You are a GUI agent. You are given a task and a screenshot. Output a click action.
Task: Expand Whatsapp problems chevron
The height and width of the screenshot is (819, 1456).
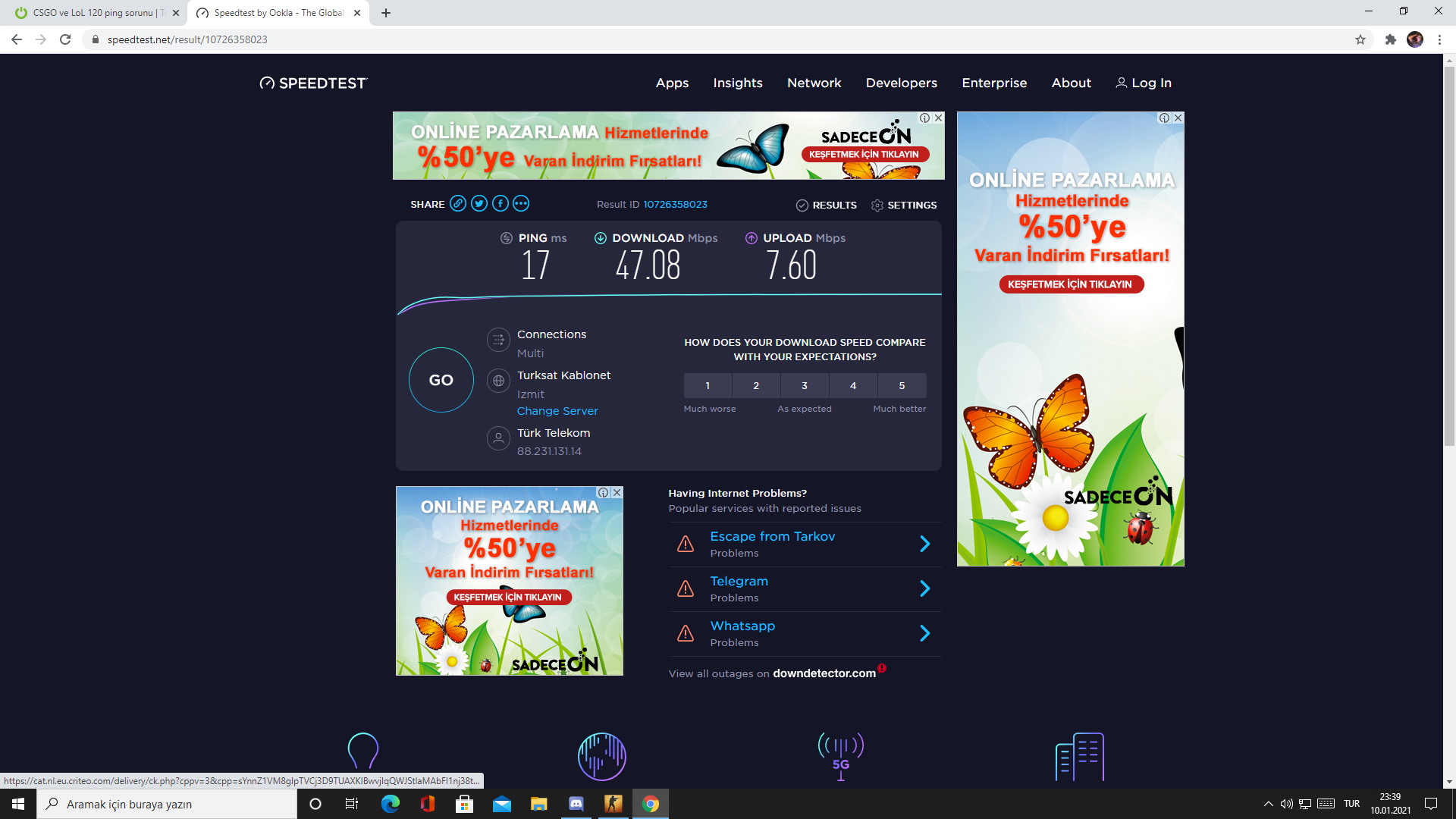point(924,633)
